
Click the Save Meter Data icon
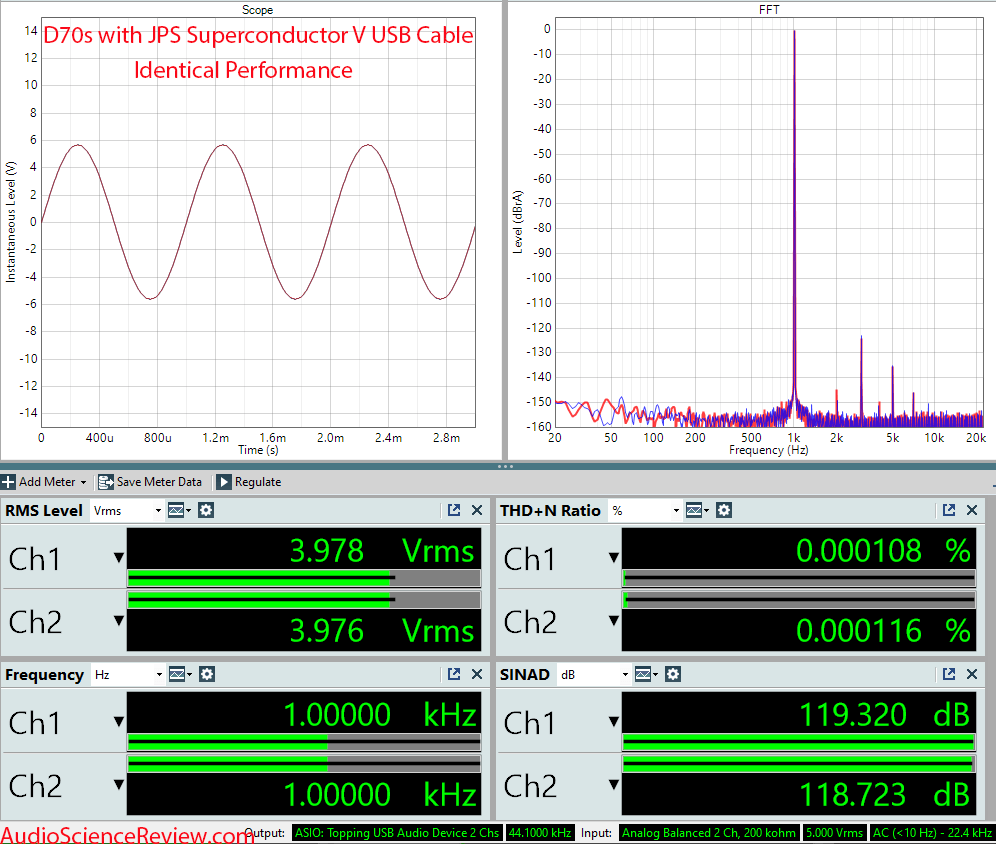point(105,482)
